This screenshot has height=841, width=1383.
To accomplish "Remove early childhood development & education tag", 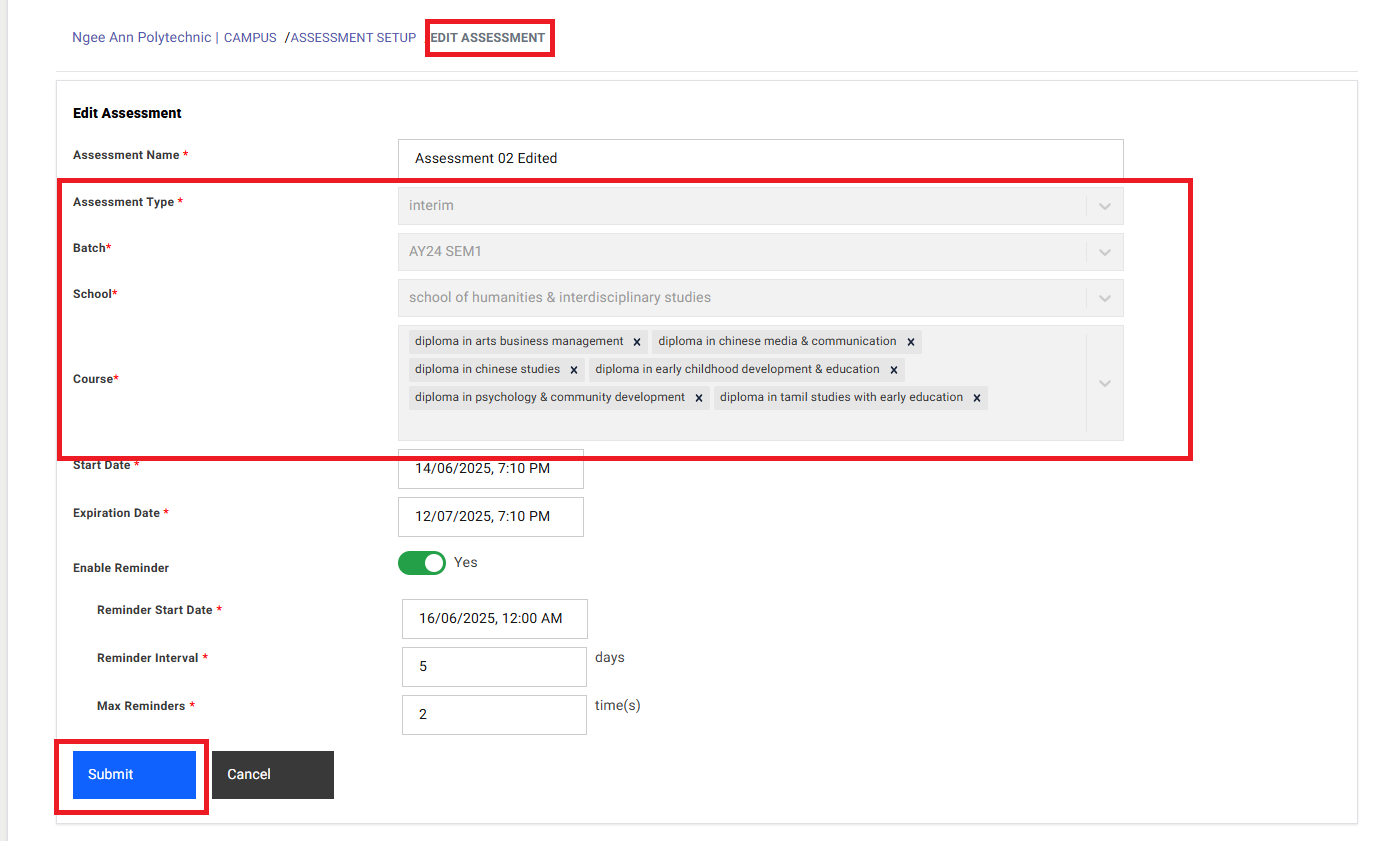I will (894, 370).
